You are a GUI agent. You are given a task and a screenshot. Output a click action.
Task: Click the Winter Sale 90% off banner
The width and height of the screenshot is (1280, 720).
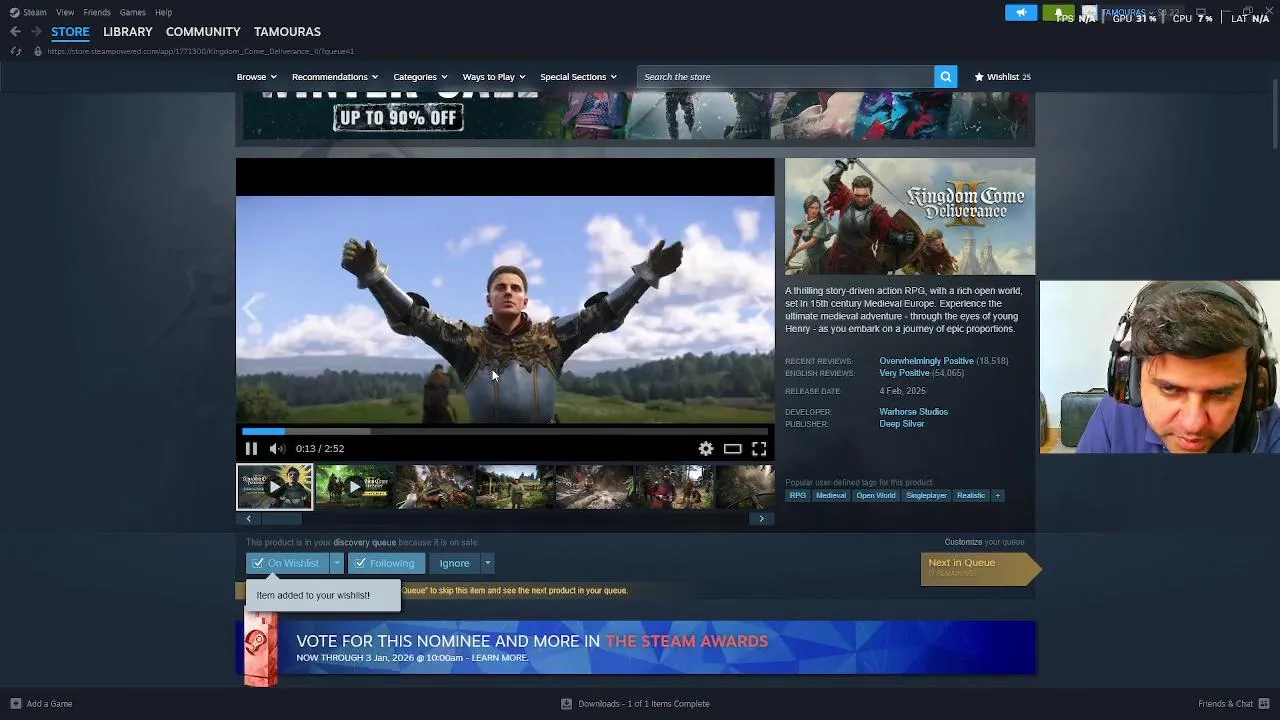[x=635, y=118]
